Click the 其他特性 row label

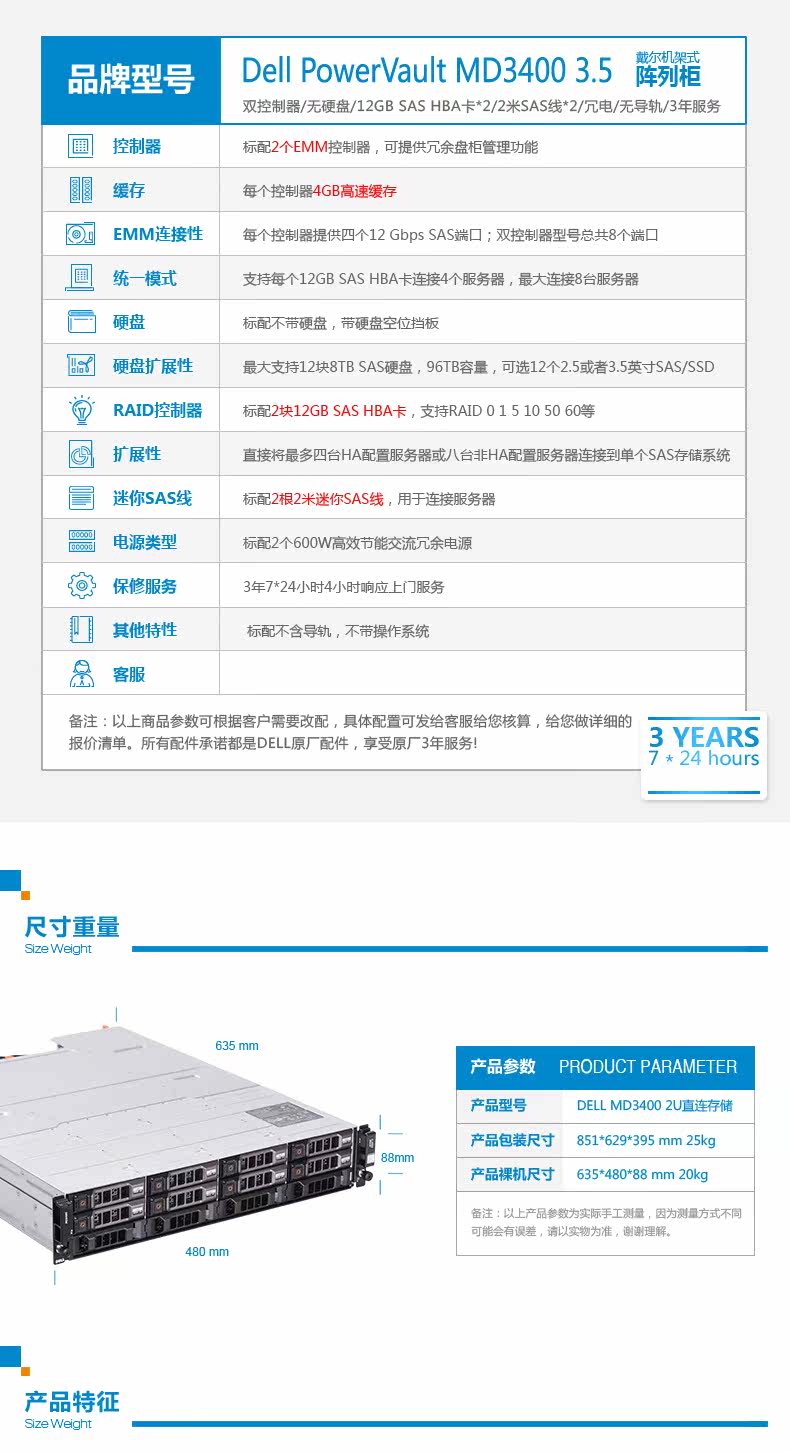click(145, 630)
